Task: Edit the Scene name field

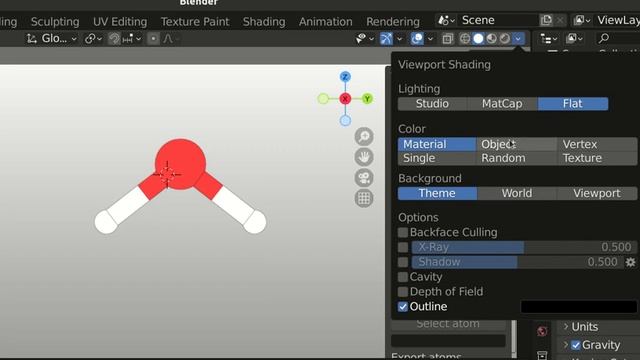Action: (498, 20)
